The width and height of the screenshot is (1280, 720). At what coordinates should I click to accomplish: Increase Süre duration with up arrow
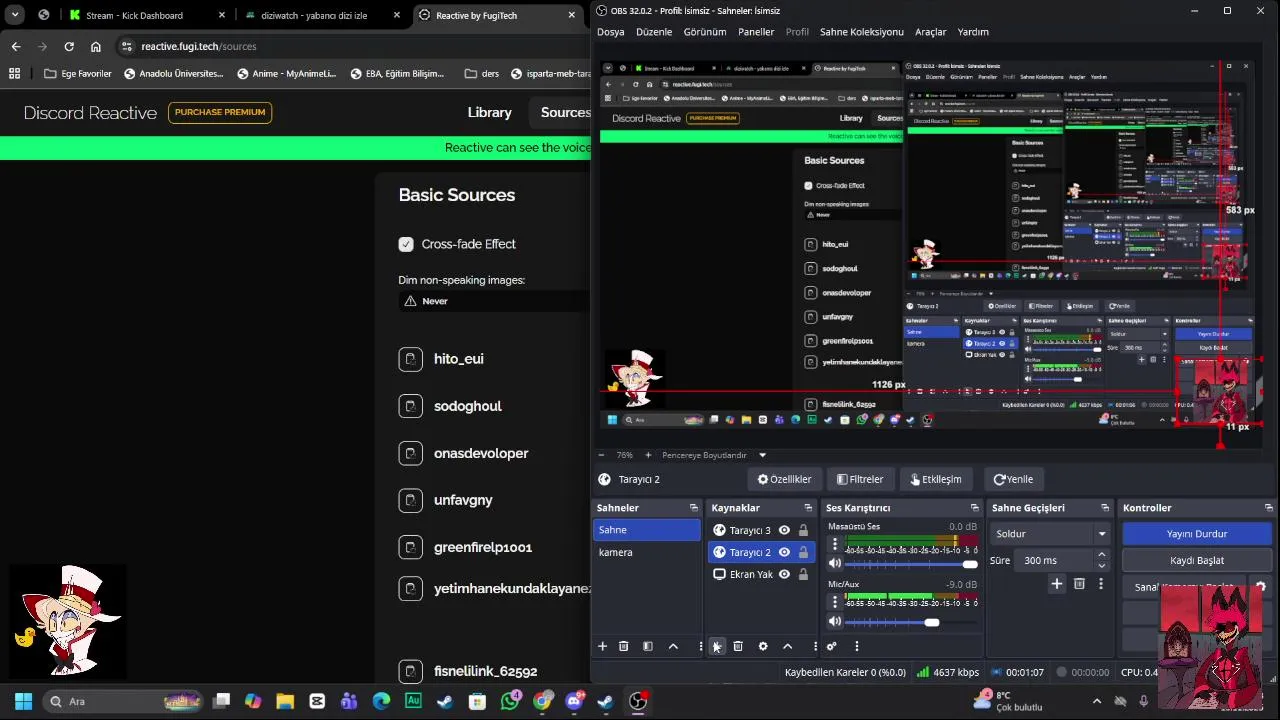(1101, 555)
